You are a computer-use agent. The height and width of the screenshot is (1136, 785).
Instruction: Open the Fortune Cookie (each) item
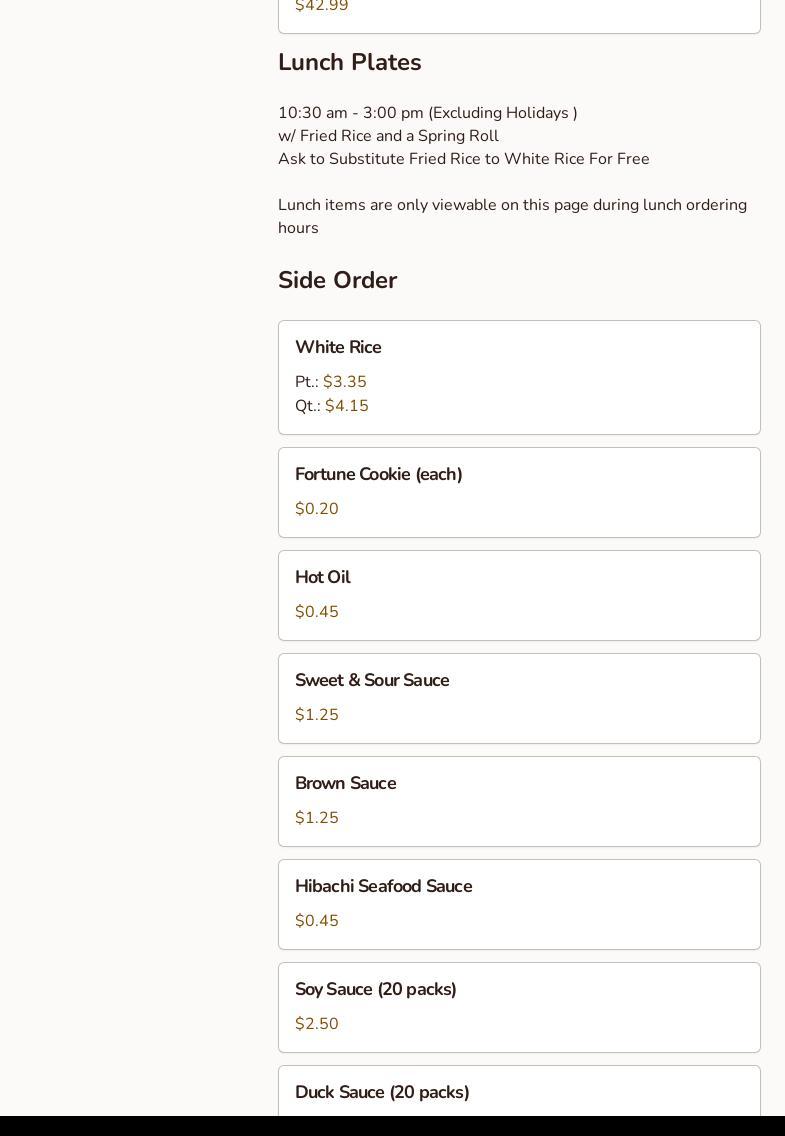pos(519,493)
